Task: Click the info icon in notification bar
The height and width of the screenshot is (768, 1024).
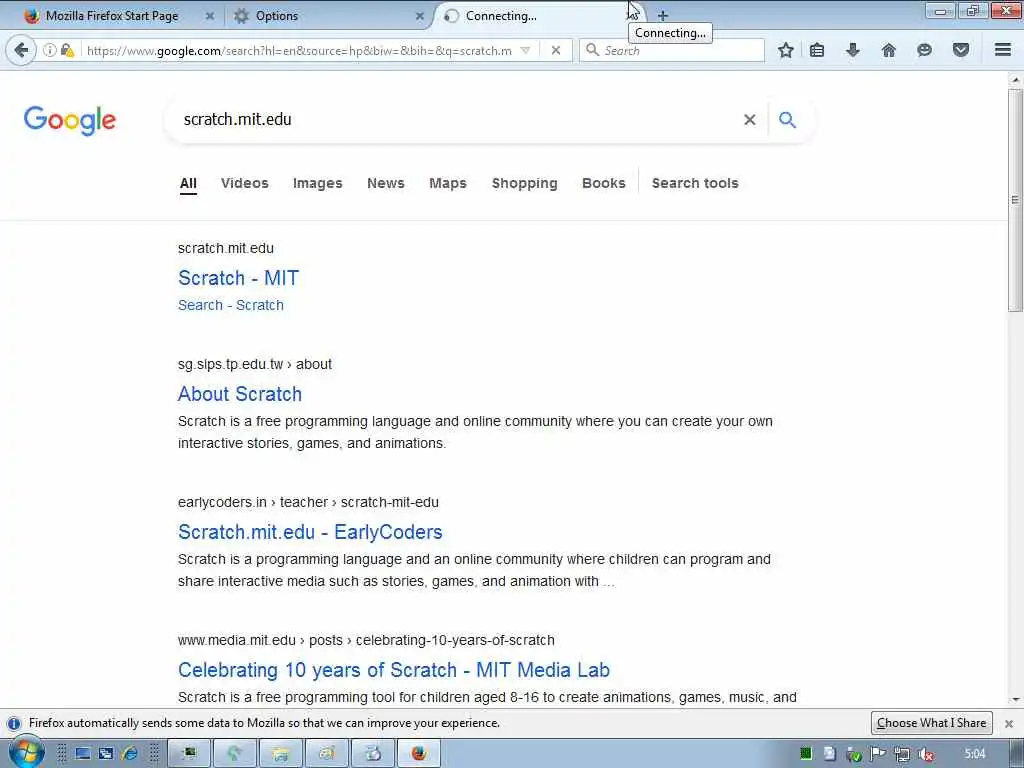Action: click(14, 724)
